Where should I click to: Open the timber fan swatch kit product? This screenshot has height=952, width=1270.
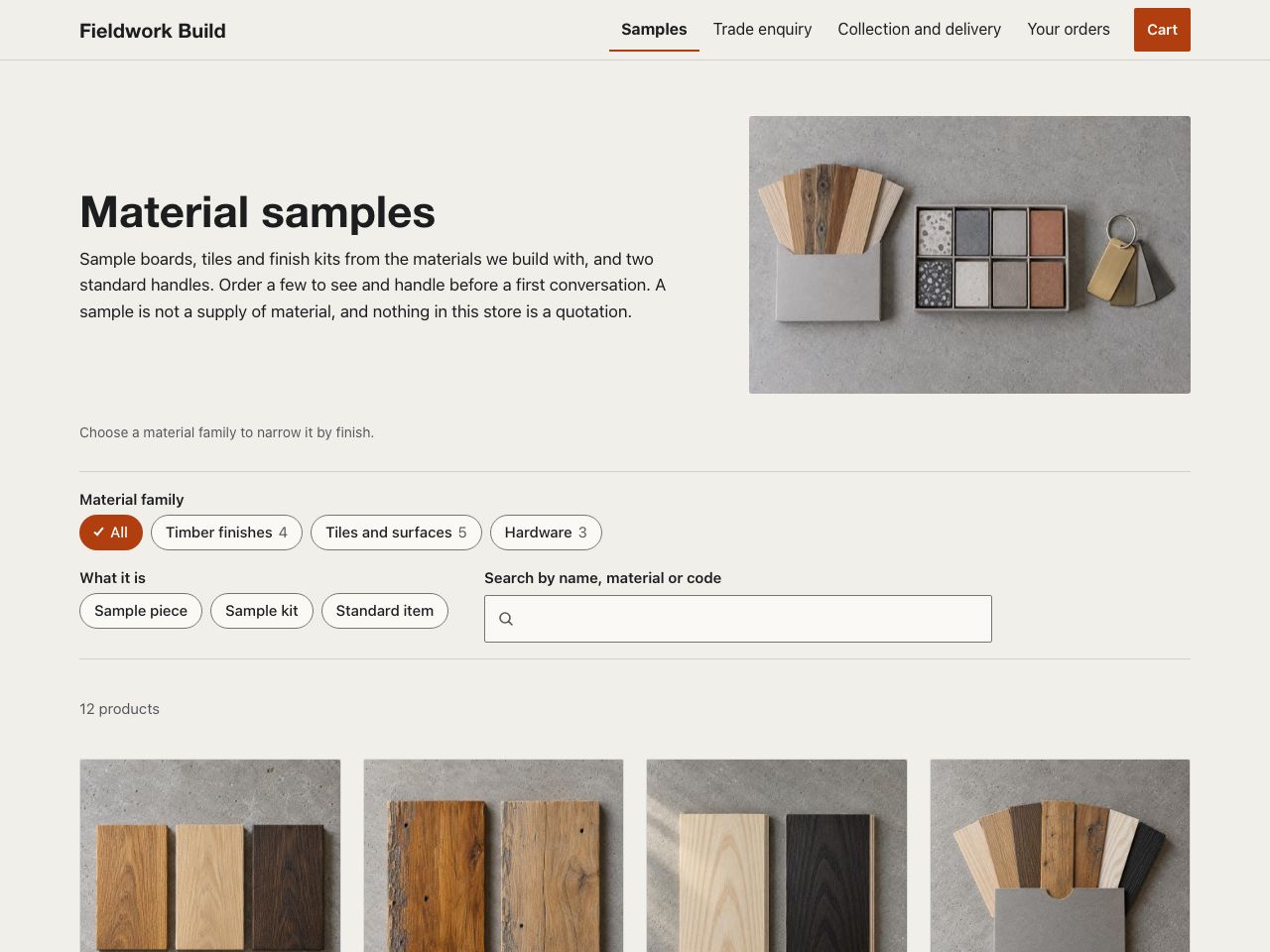(x=1060, y=856)
